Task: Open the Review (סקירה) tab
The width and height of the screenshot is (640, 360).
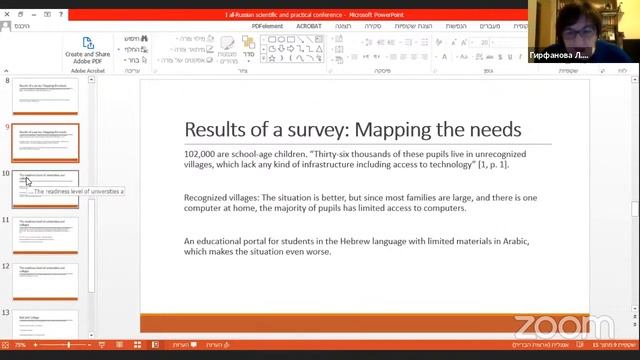Action: (372, 26)
